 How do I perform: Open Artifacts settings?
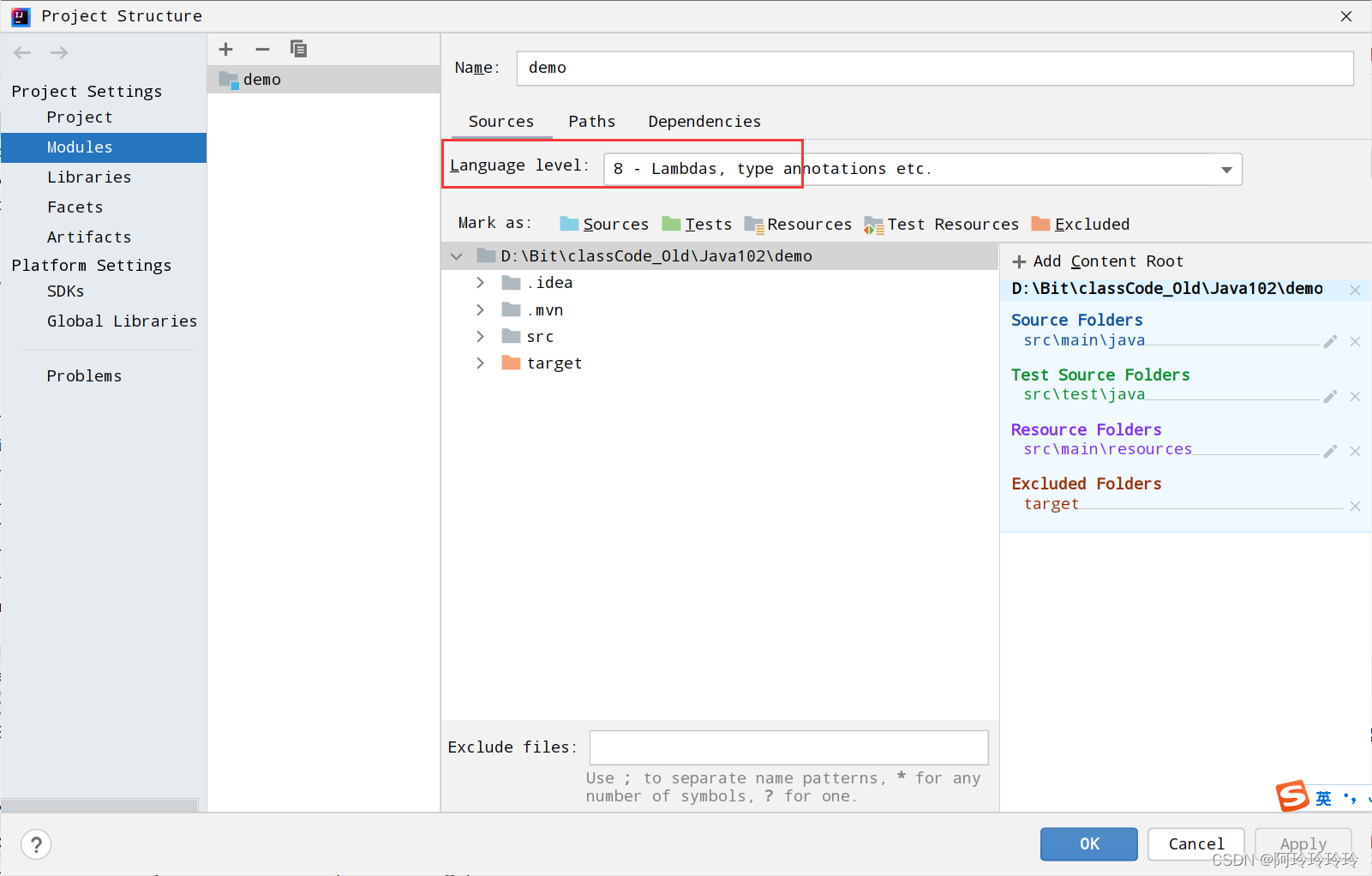coord(89,237)
